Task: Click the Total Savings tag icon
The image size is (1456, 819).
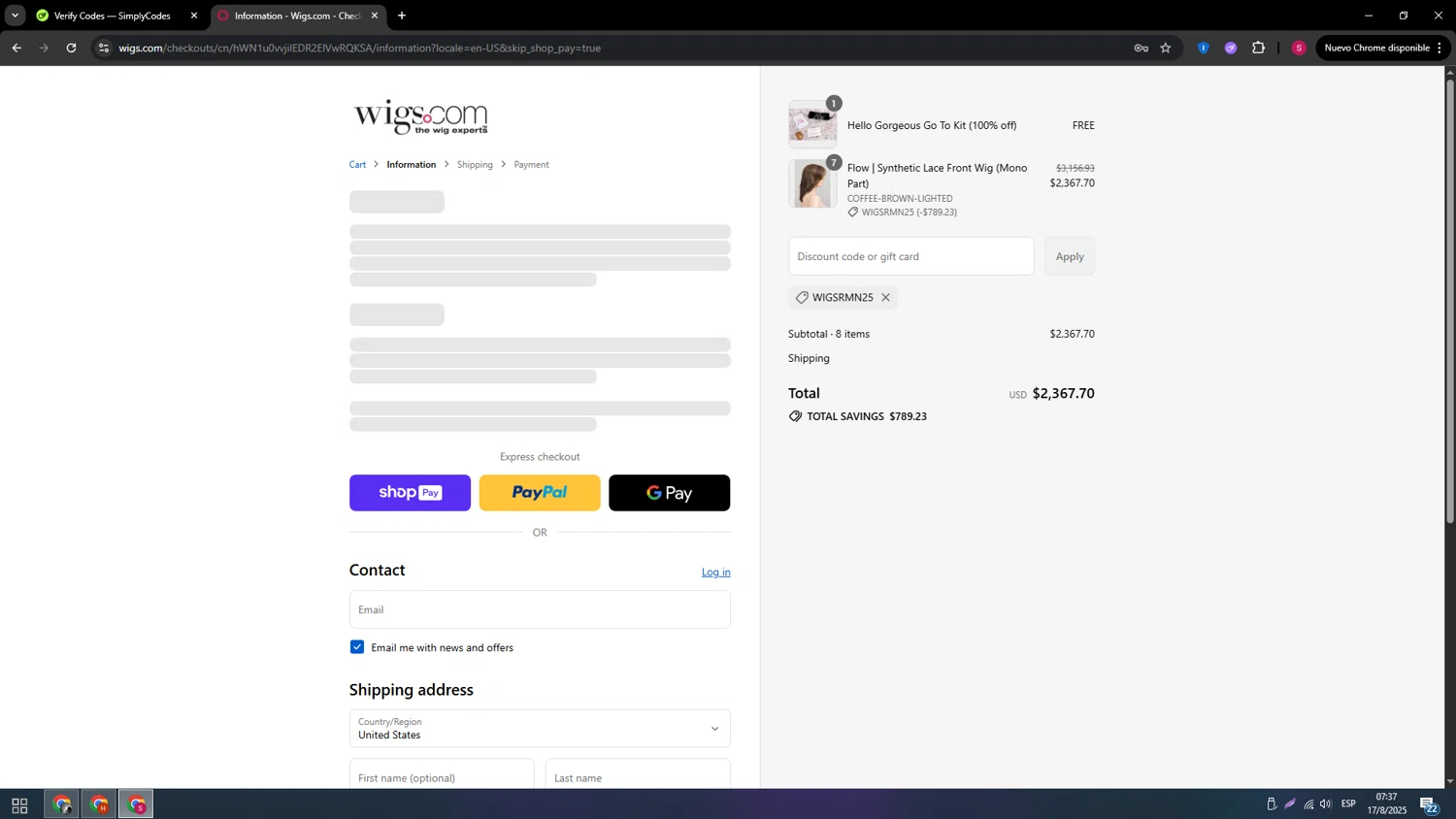Action: pos(795,416)
